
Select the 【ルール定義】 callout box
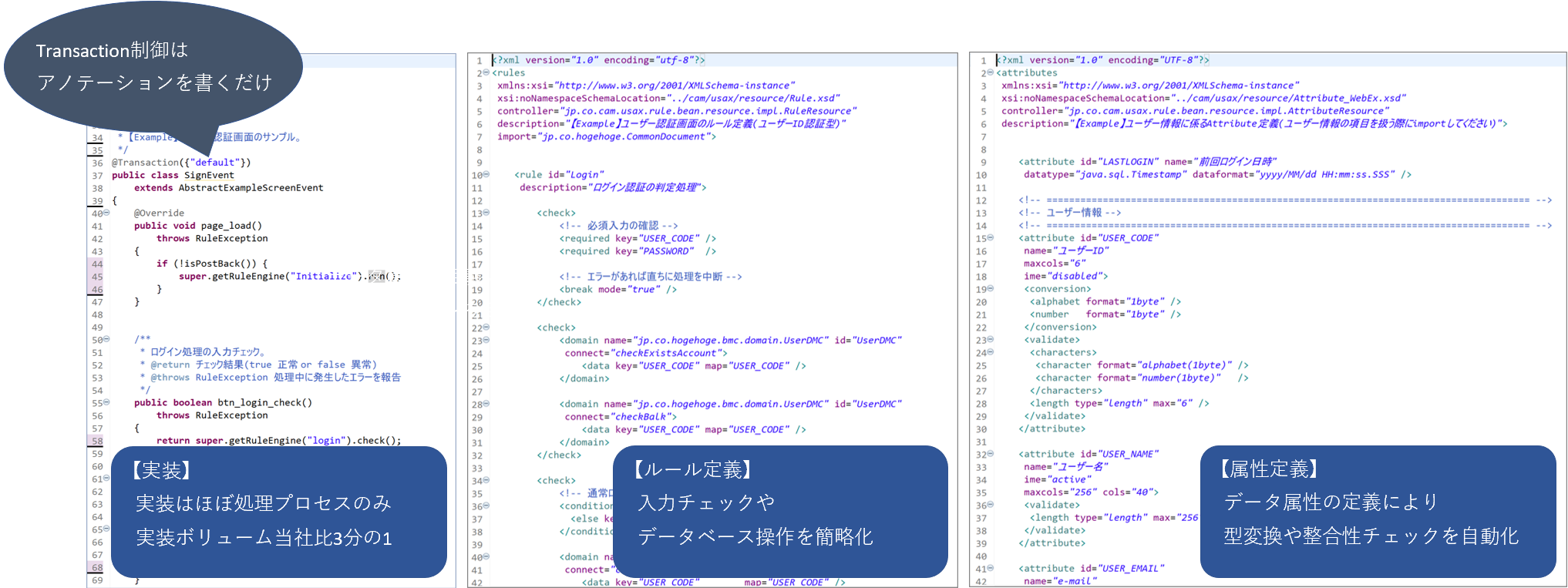coord(779,511)
